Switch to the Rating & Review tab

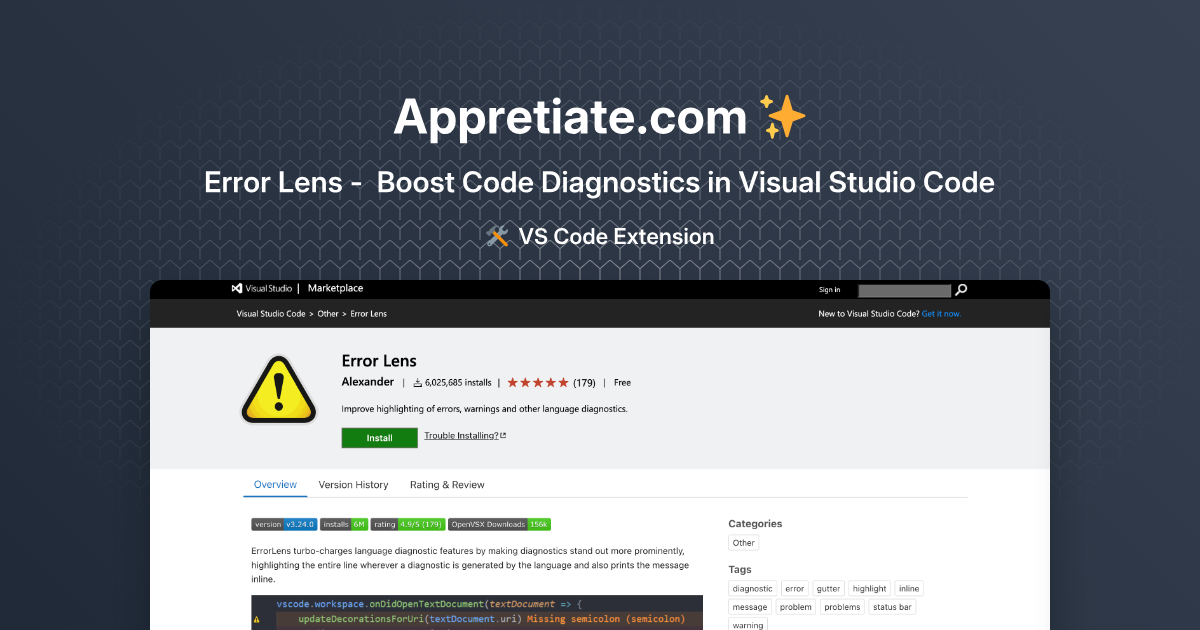tap(447, 485)
